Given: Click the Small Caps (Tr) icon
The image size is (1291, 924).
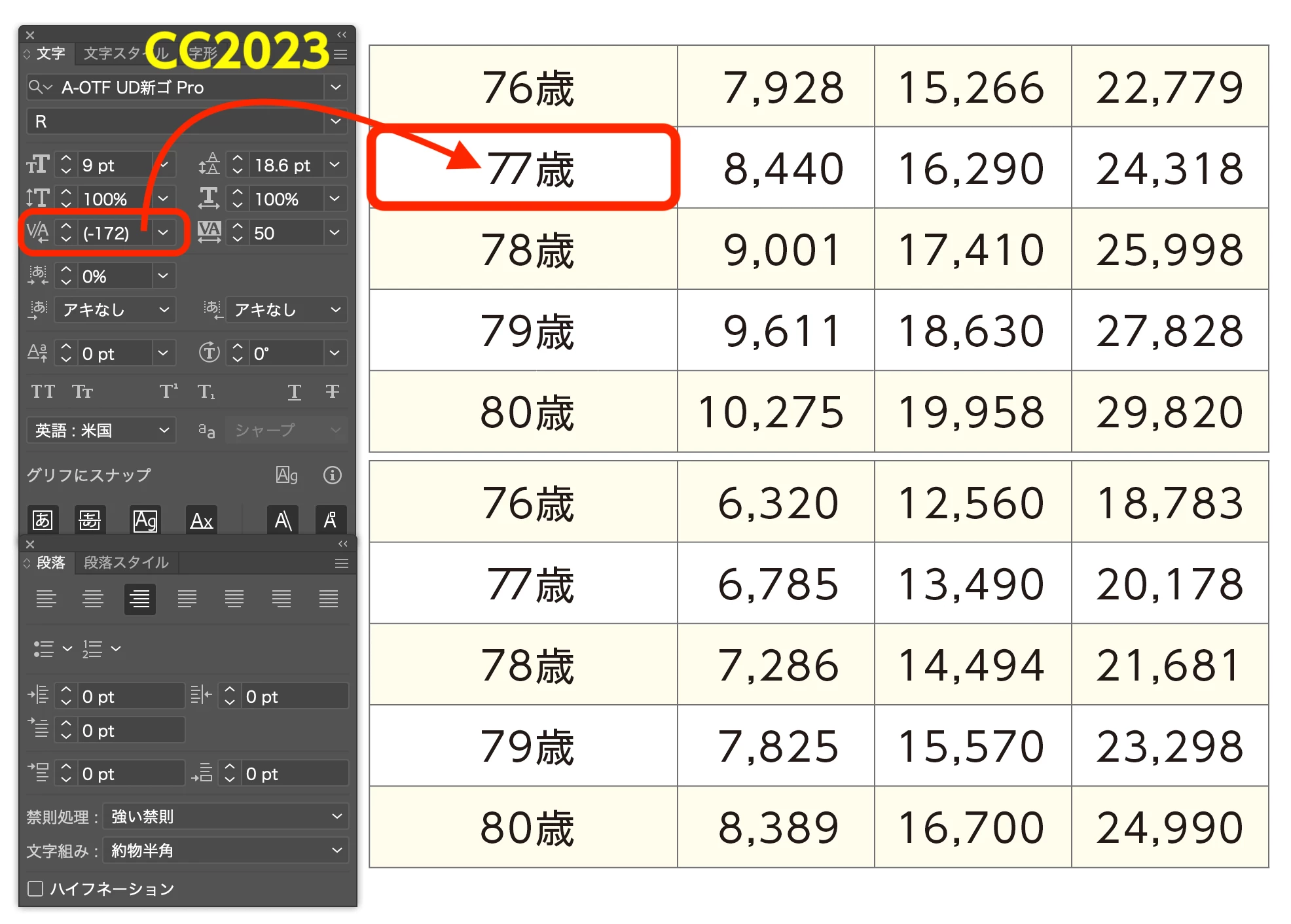Looking at the screenshot, I should coord(82,391).
